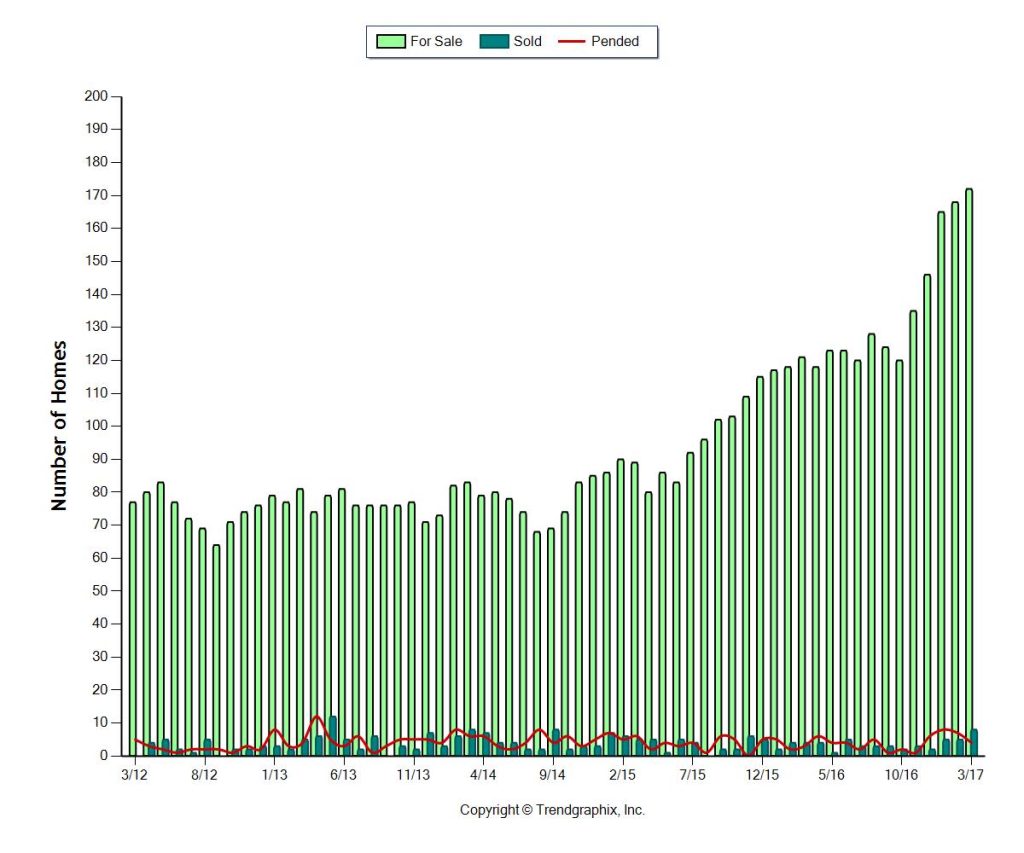Click the For Sale bar above 2/15
Image resolution: width=1024 pixels, height=853 pixels.
(620, 607)
